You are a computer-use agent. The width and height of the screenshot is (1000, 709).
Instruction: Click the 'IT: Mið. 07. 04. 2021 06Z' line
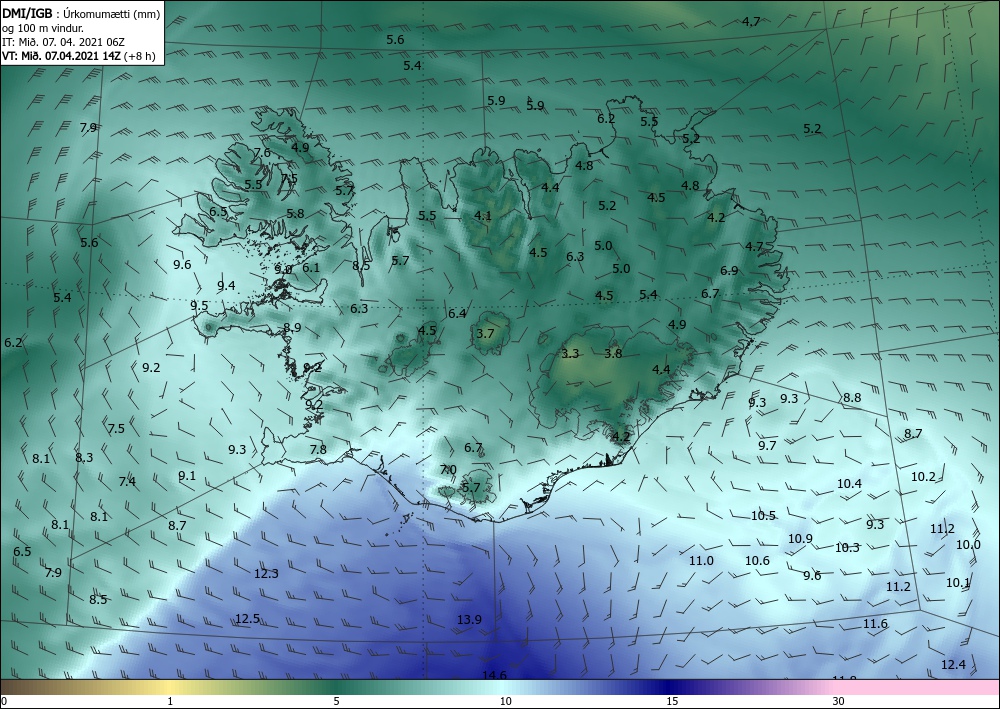point(63,42)
